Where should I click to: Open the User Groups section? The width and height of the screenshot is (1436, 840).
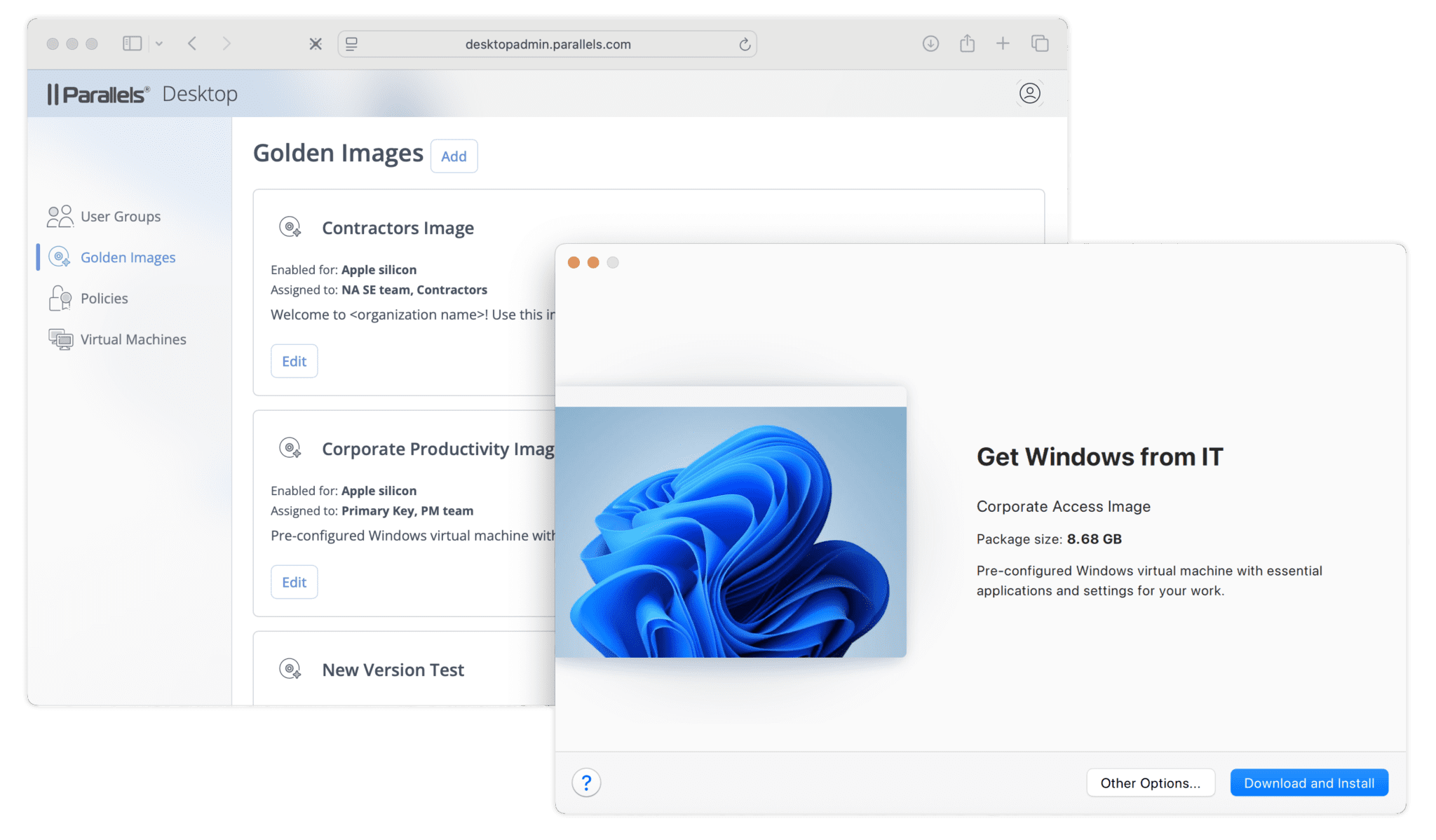click(120, 216)
